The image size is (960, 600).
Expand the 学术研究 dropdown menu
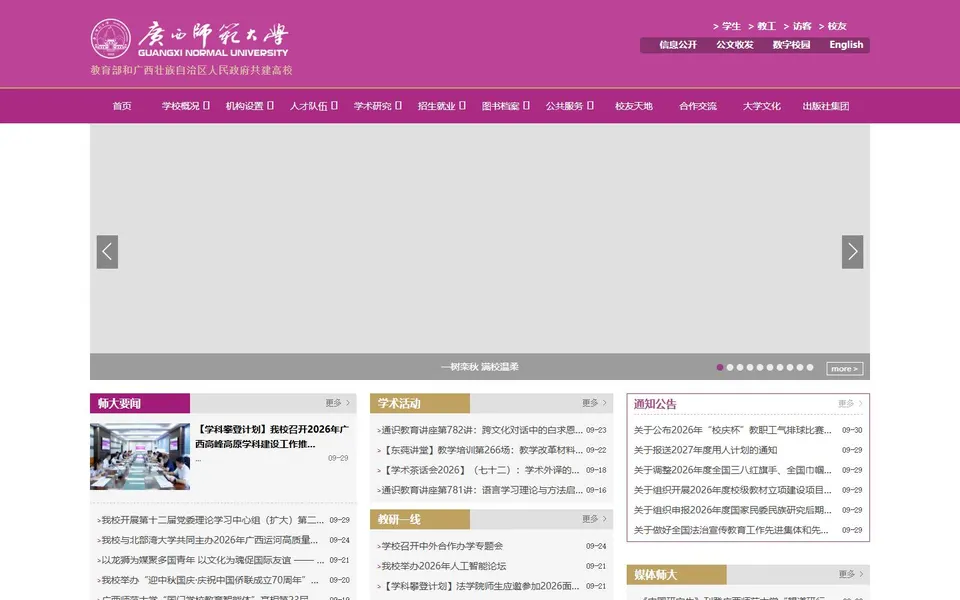(377, 106)
